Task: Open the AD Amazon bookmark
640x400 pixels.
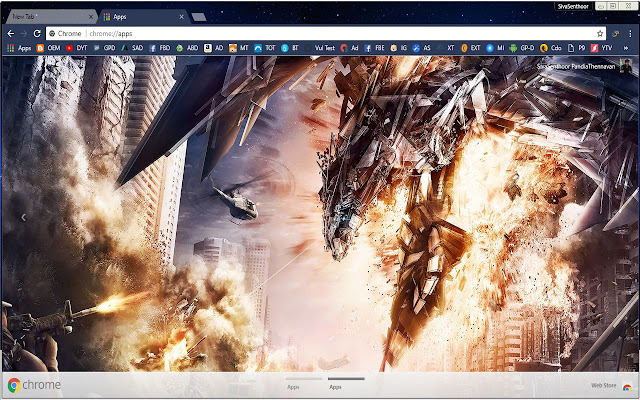Action: coord(213,48)
